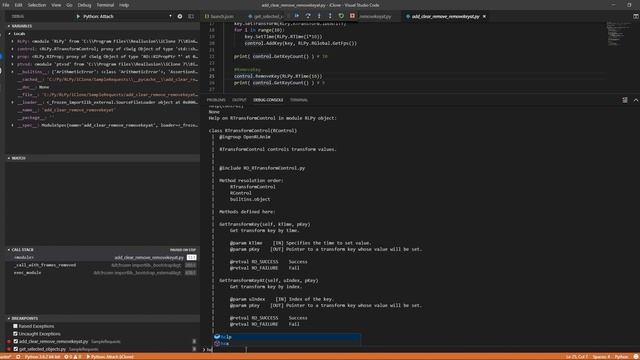Expand the __spec__ variable
This screenshot has height=360, width=640.
(13, 125)
